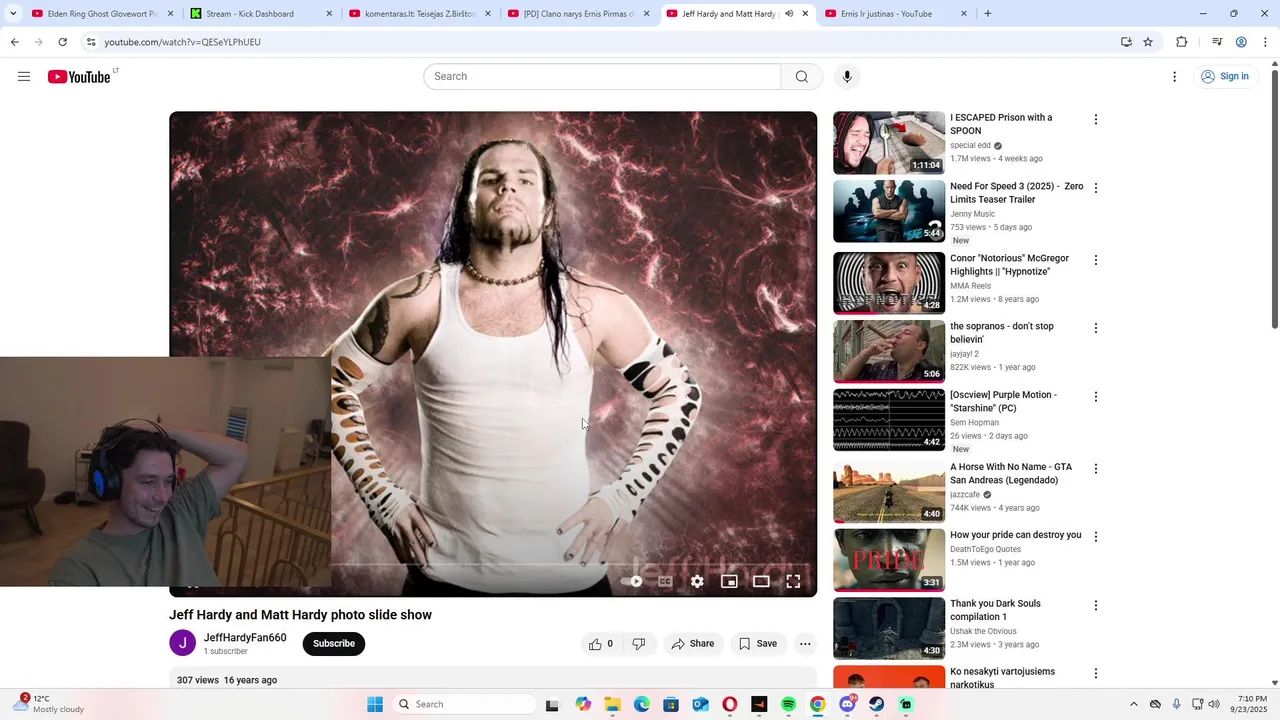Switch to theater mode

coord(761,581)
